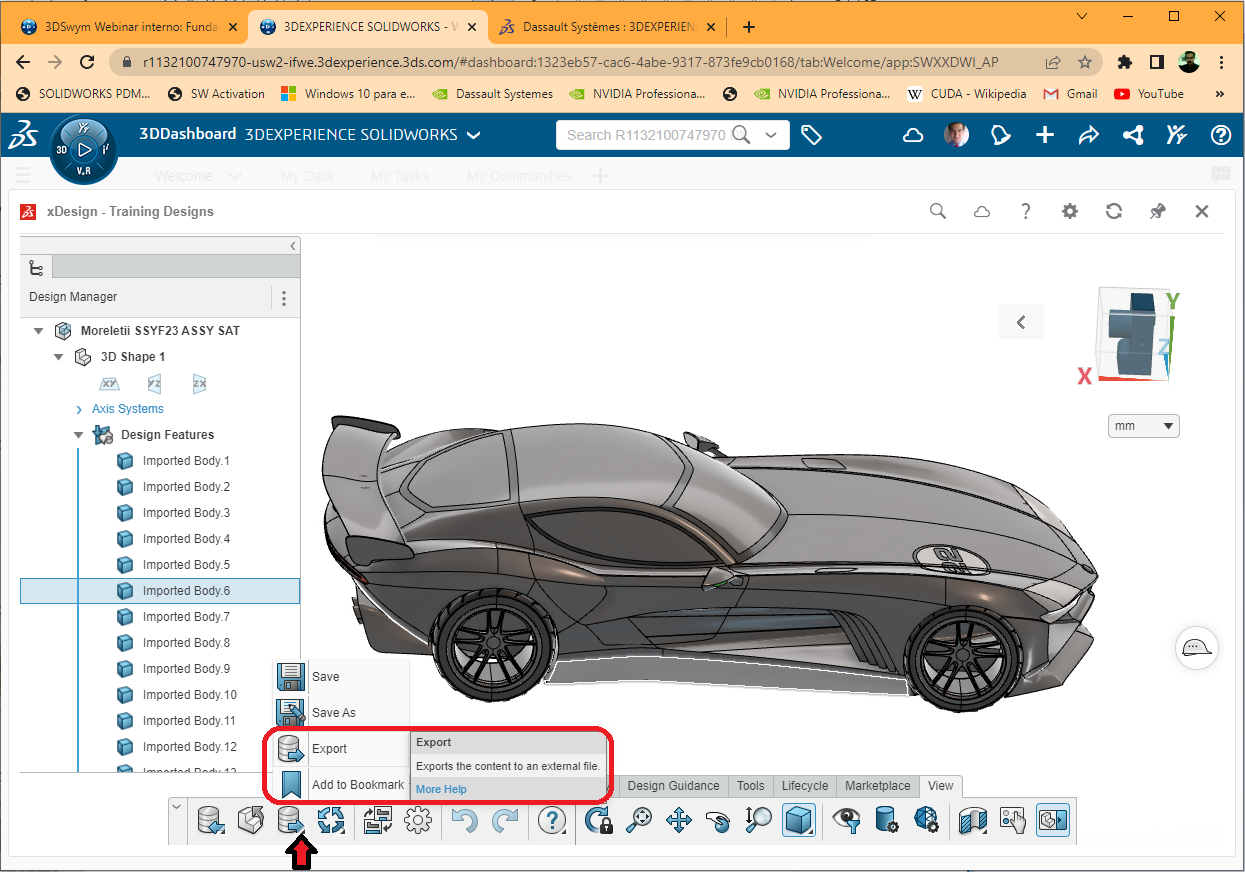Click the view orientation cube
Image resolution: width=1245 pixels, height=872 pixels.
[x=1135, y=335]
